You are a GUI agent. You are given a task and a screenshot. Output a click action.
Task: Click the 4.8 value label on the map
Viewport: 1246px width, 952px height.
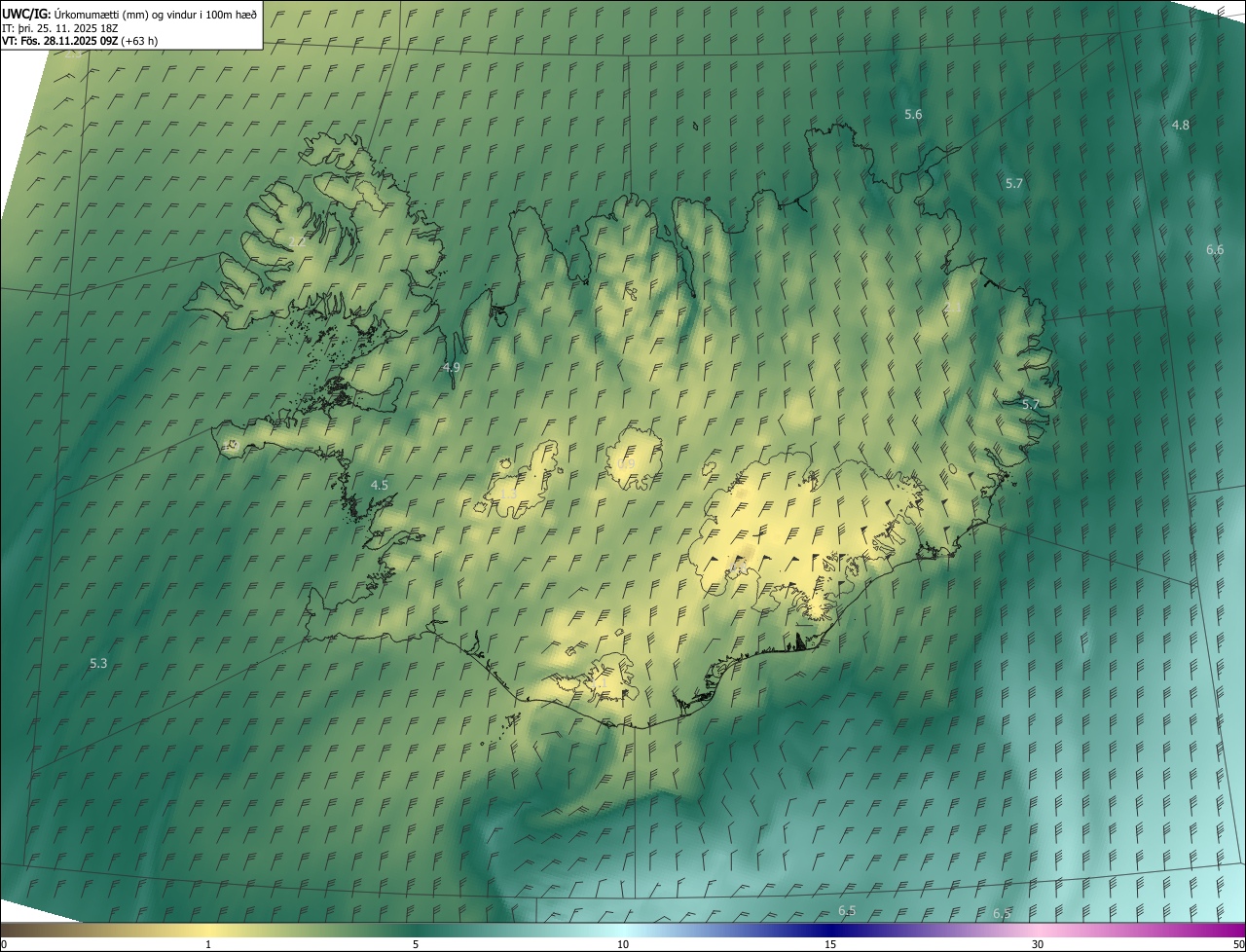pos(1180,125)
